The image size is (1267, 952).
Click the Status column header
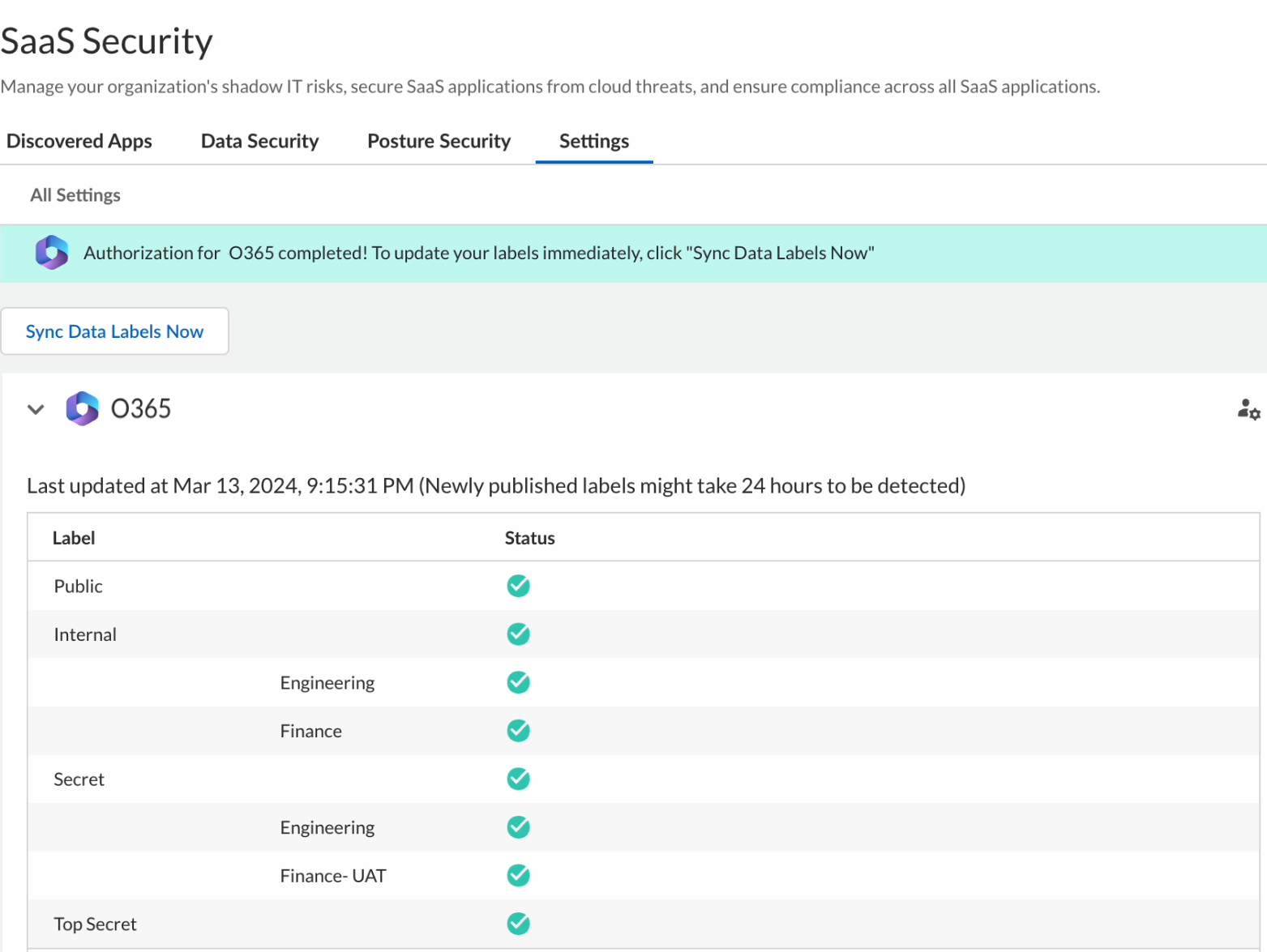pyautogui.click(x=529, y=538)
